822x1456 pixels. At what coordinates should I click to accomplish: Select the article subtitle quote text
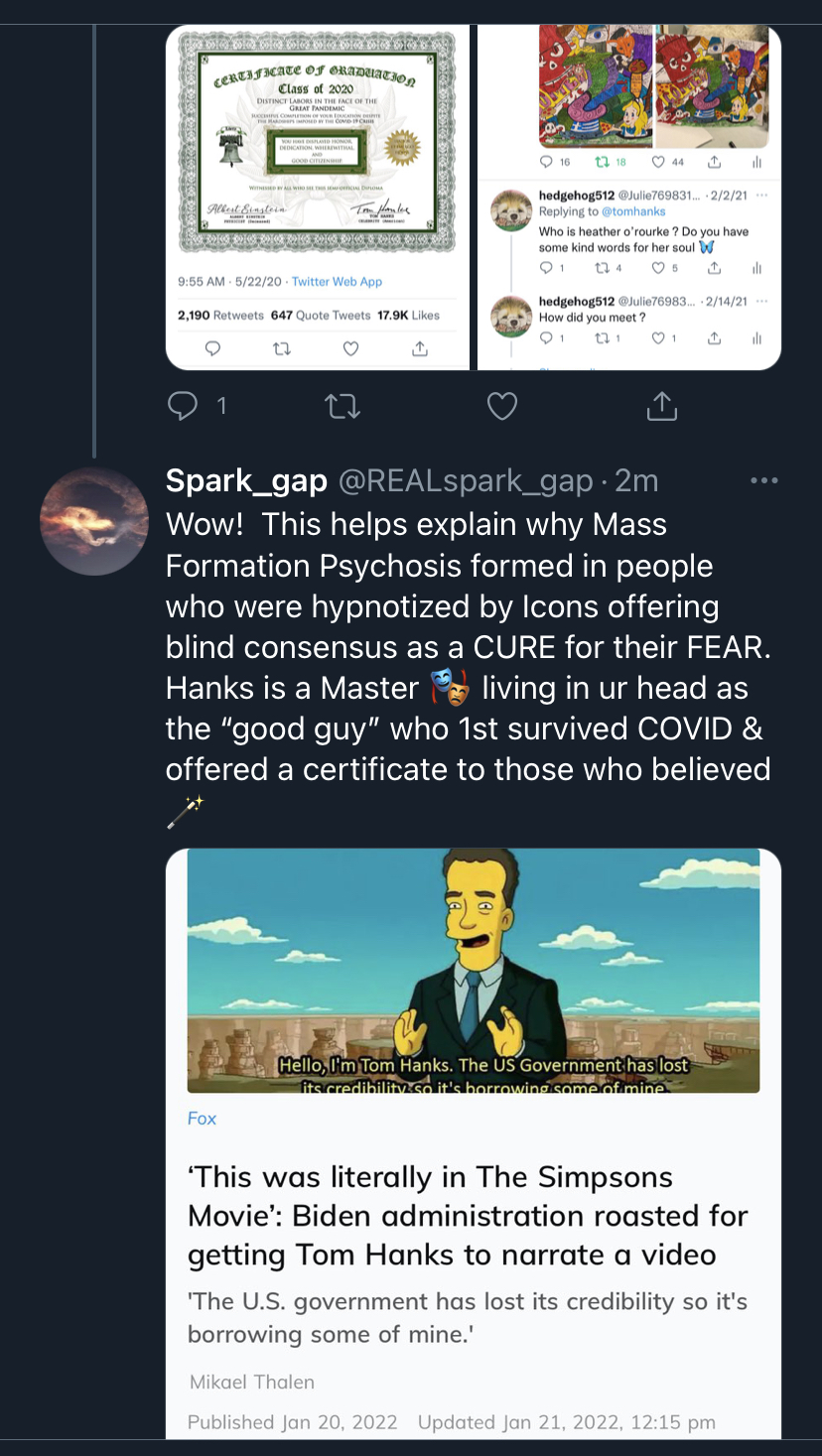(x=468, y=1317)
